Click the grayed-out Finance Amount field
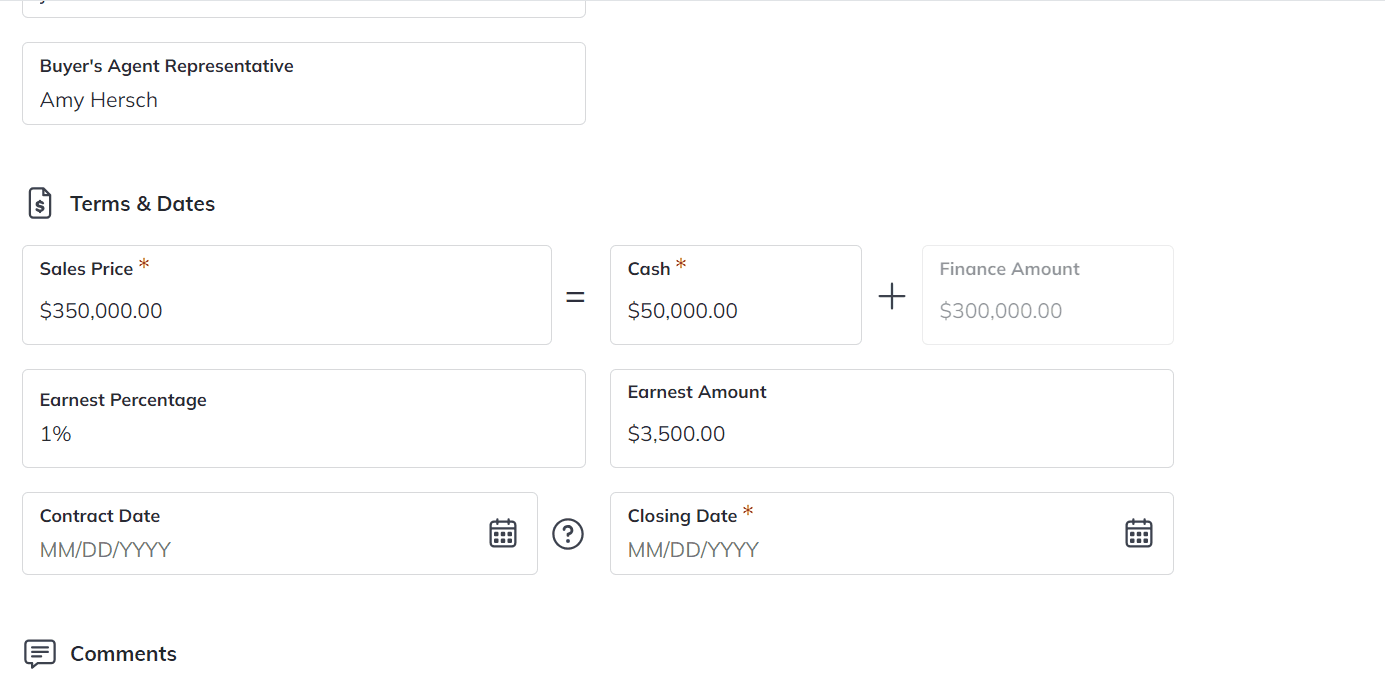Viewport: 1385px width, 675px height. point(1047,310)
